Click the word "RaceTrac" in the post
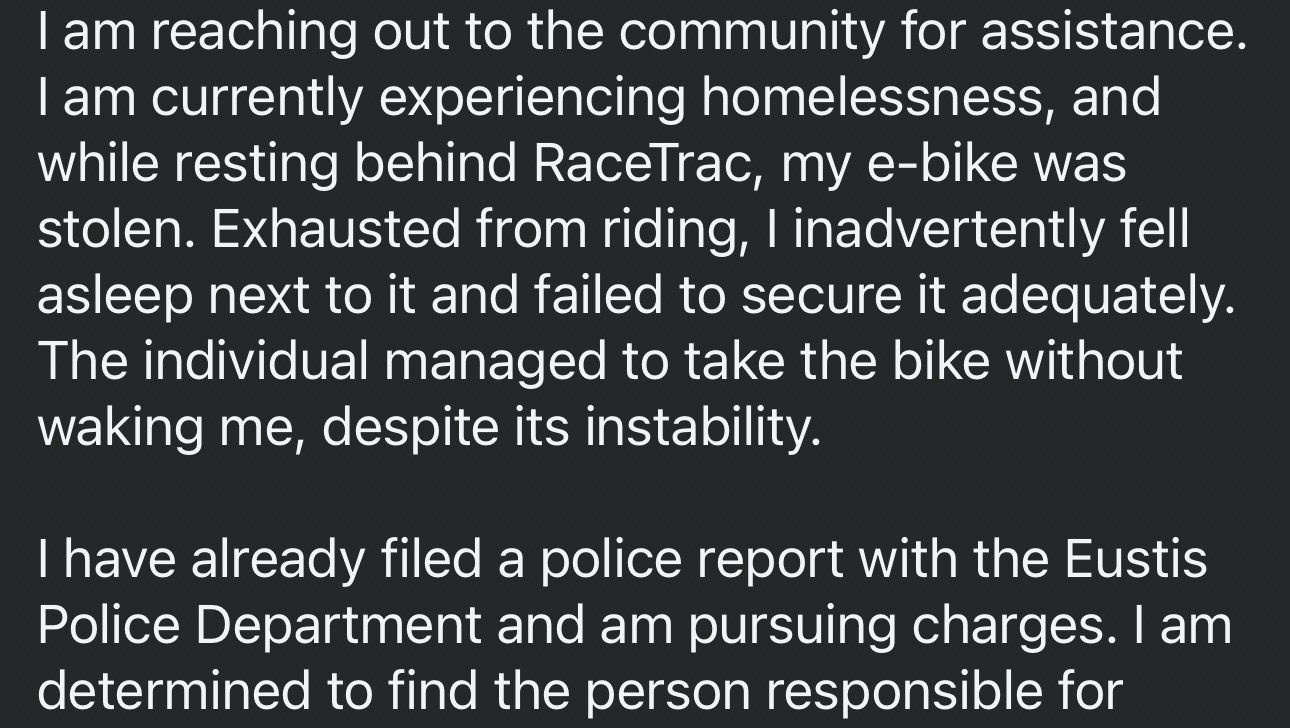1290x728 pixels. (x=642, y=164)
